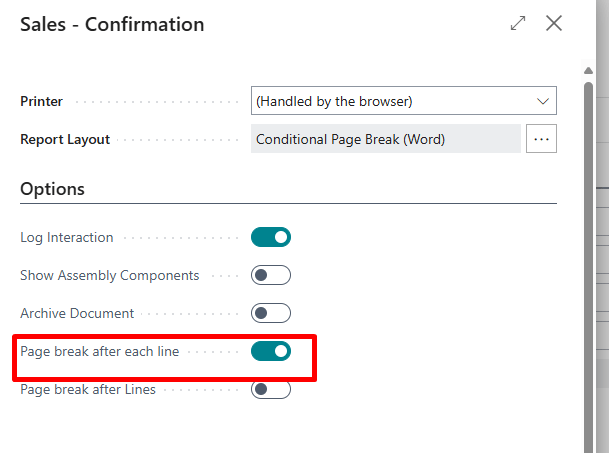Turn off Page break after each line
The height and width of the screenshot is (453, 609).
point(271,351)
